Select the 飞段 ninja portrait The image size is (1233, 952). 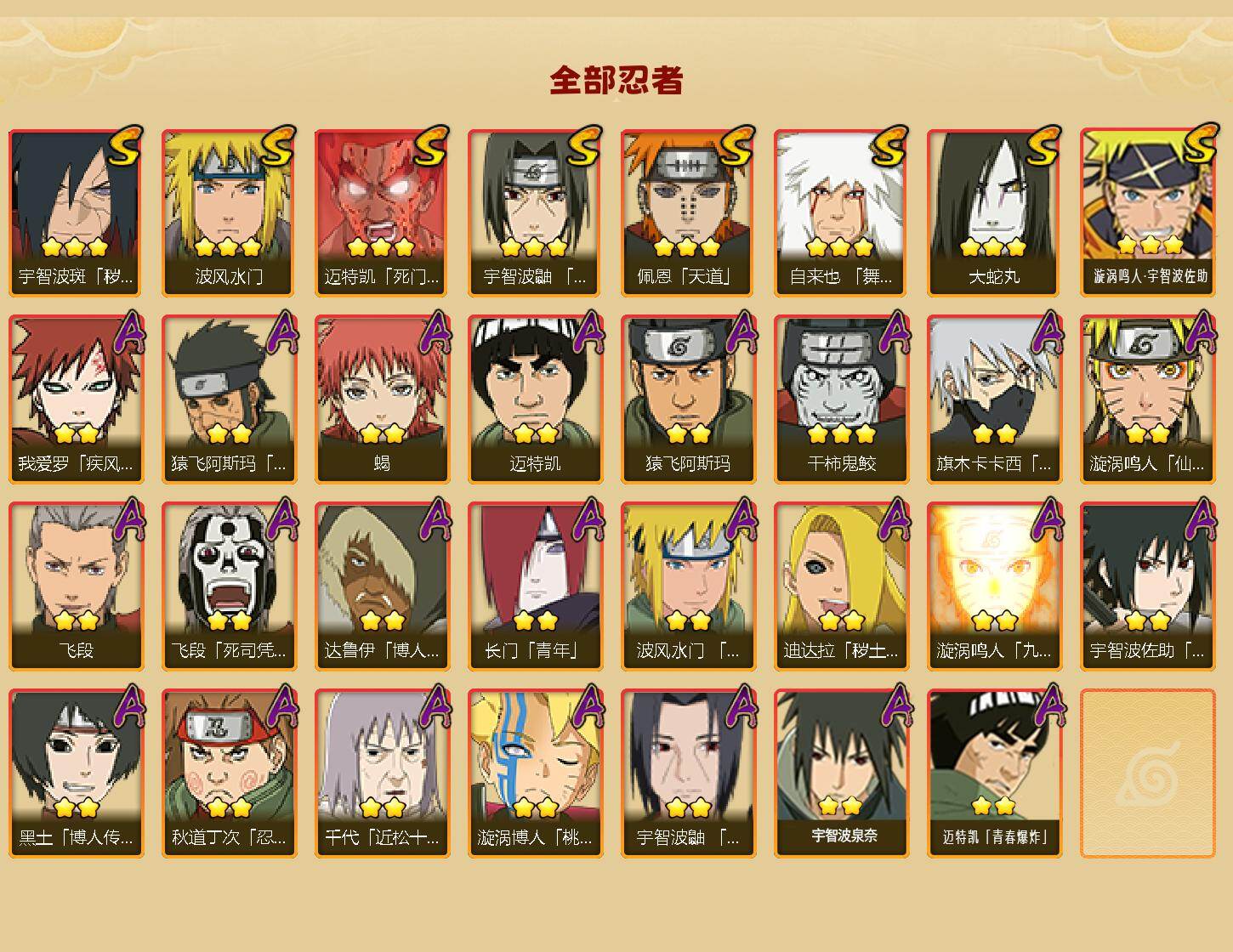coord(76,586)
